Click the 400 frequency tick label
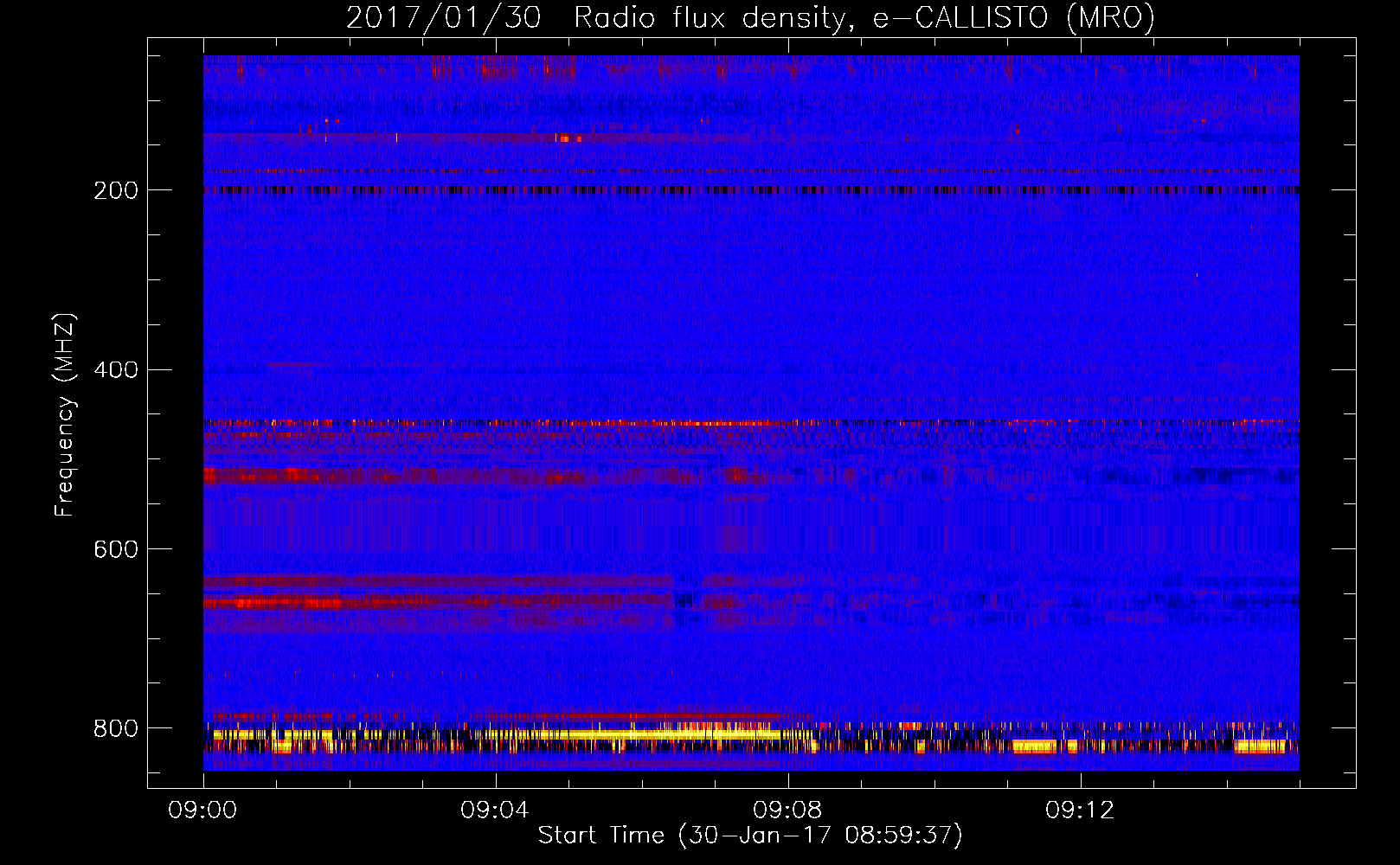Screen dimensions: 1400x865 pyautogui.click(x=116, y=370)
